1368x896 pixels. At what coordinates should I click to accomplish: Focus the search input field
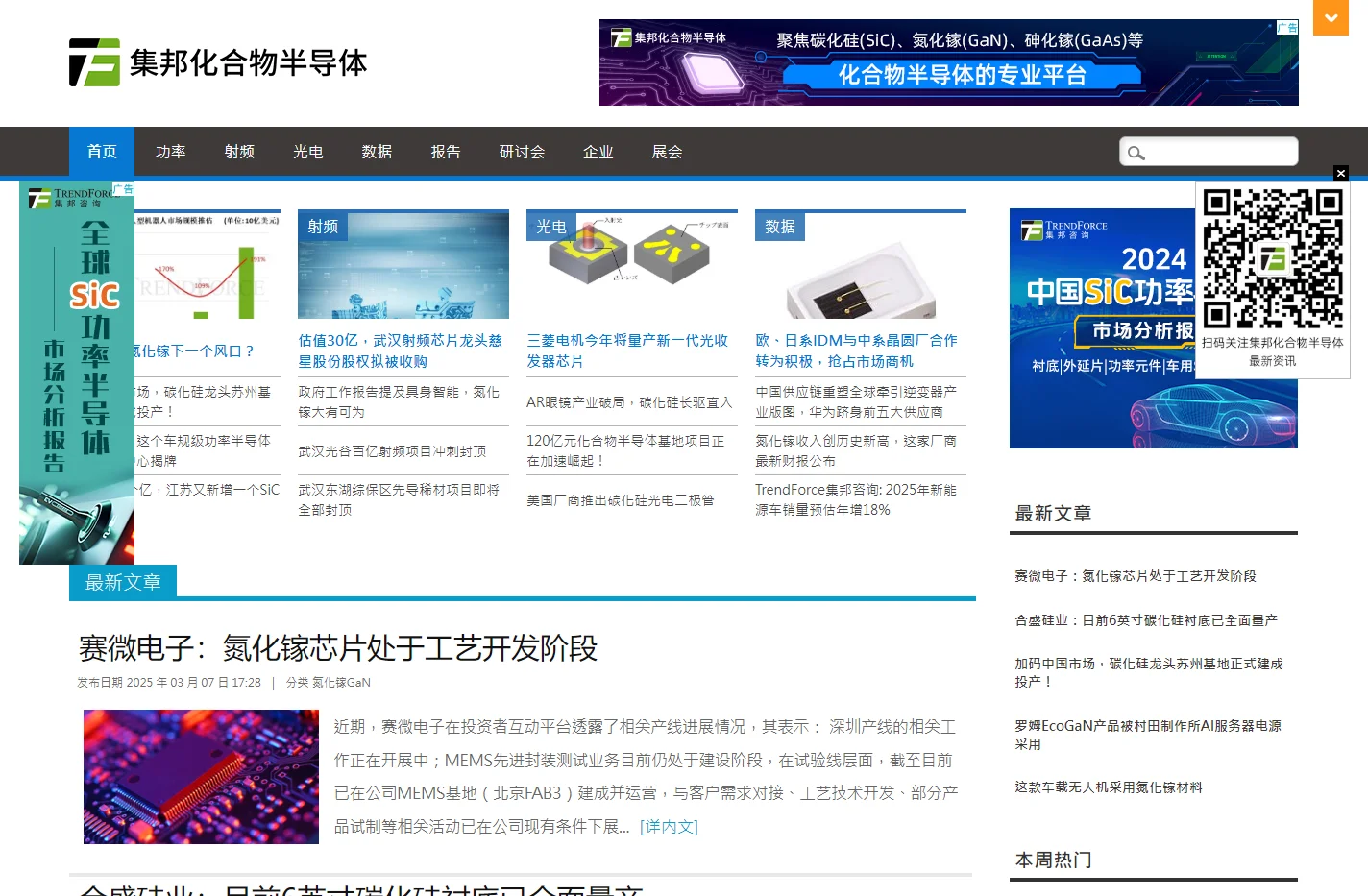(x=1209, y=152)
